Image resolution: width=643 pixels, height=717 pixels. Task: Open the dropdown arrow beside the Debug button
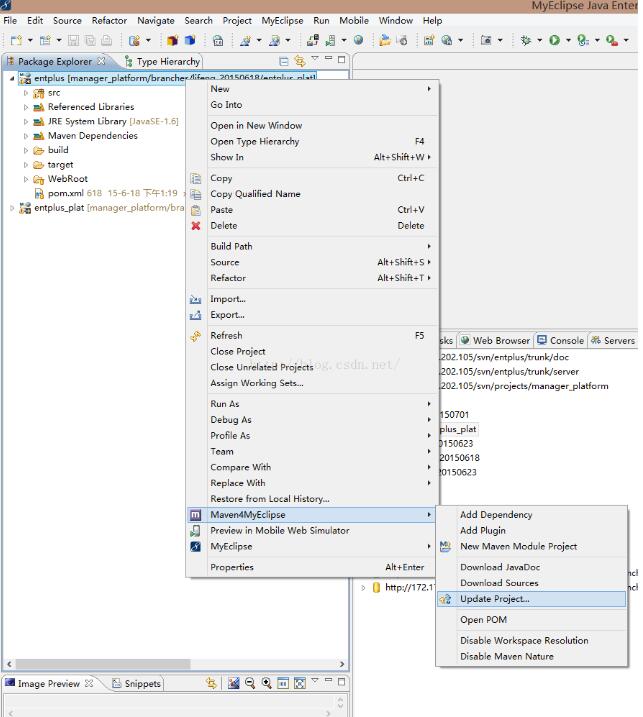coord(540,40)
